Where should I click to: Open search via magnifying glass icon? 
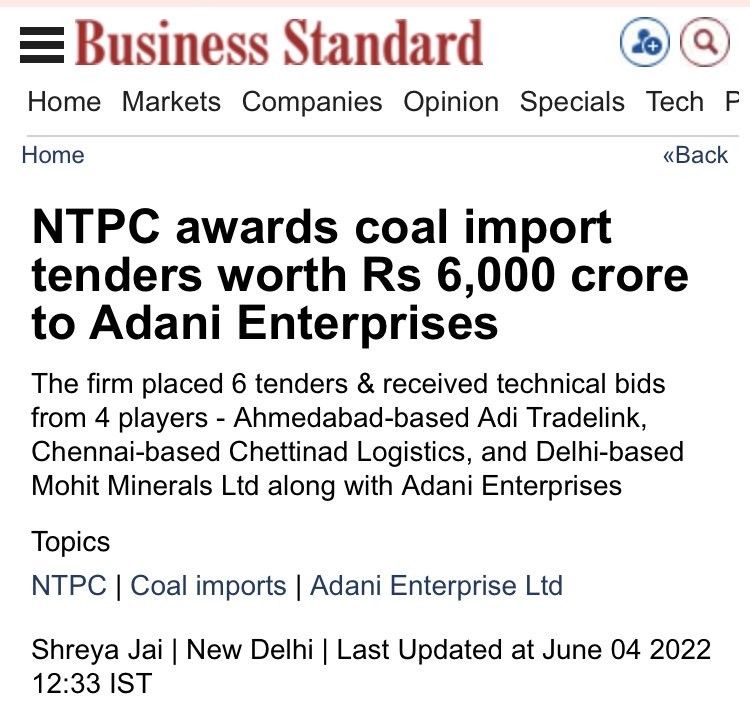pos(705,42)
